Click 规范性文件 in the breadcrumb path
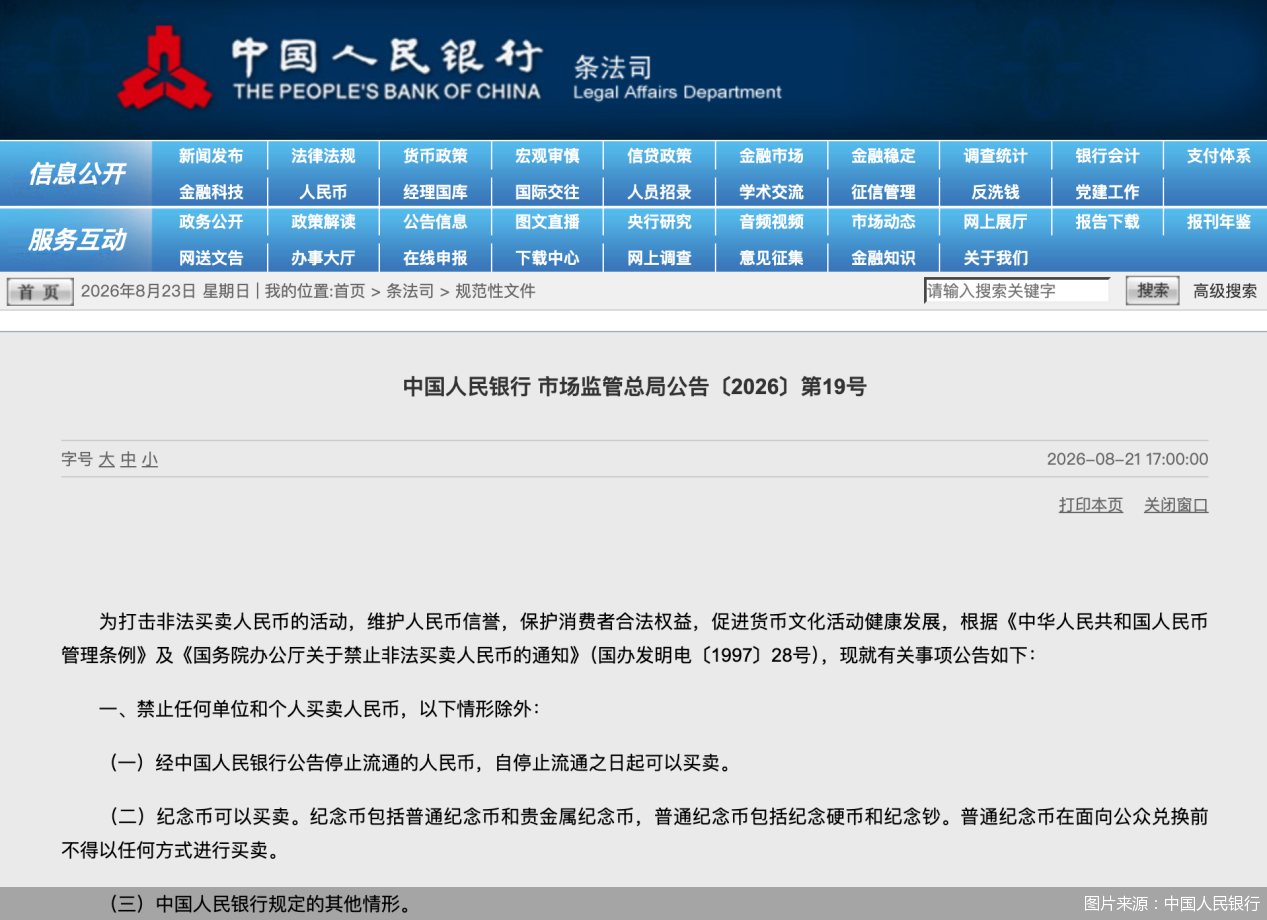Image resolution: width=1267 pixels, height=920 pixels. 495,292
